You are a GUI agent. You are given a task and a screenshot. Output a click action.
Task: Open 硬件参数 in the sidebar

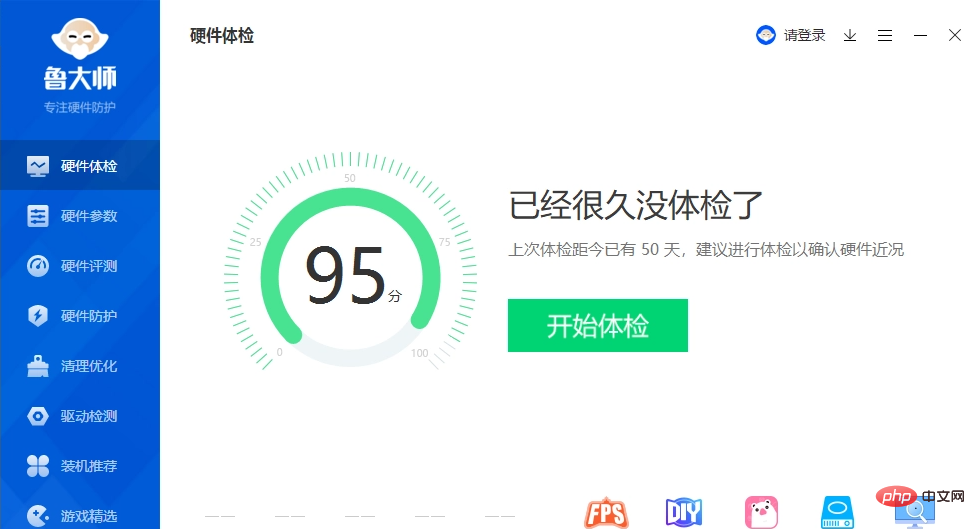[x=80, y=216]
